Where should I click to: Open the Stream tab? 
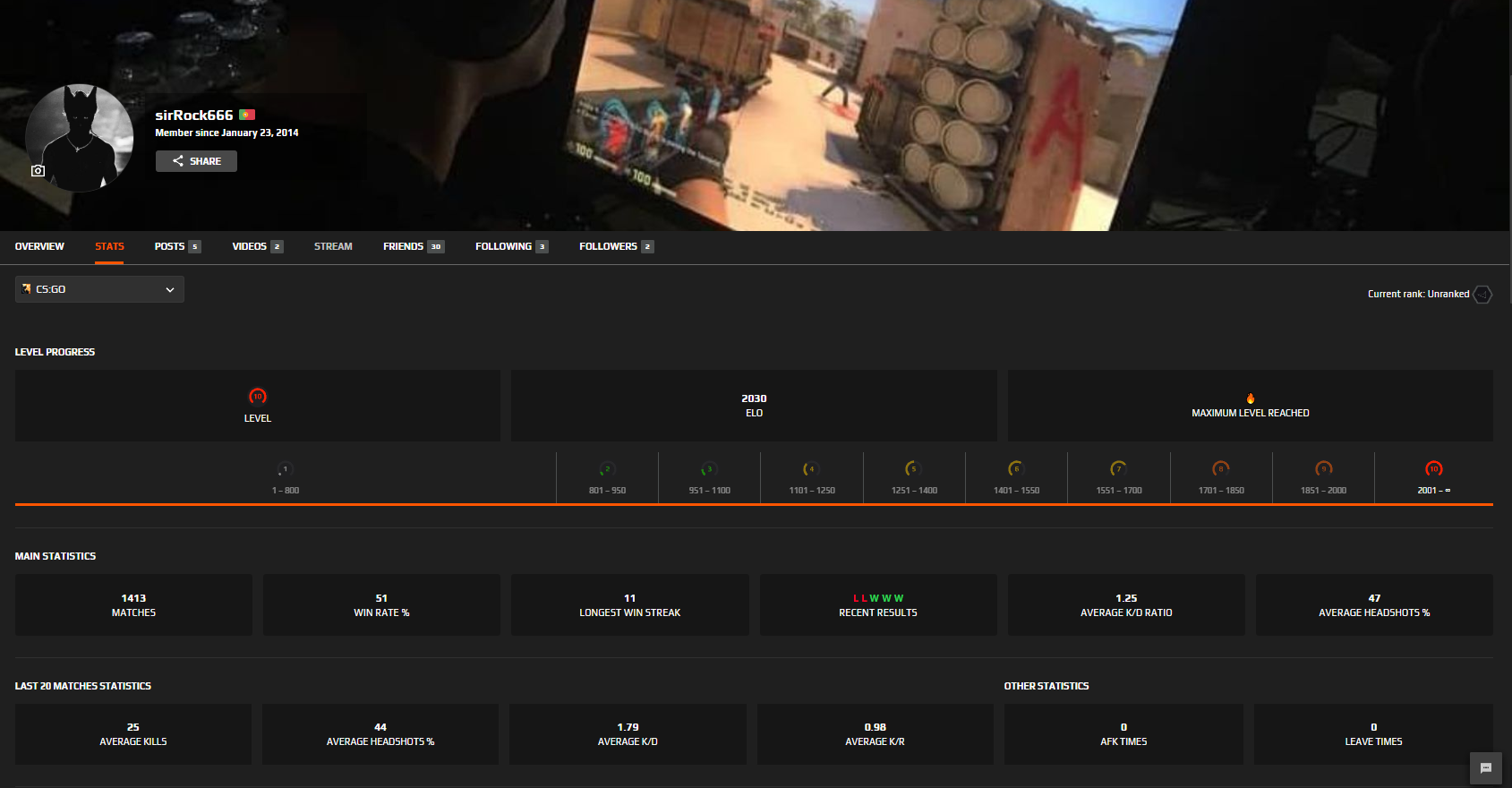(x=333, y=246)
